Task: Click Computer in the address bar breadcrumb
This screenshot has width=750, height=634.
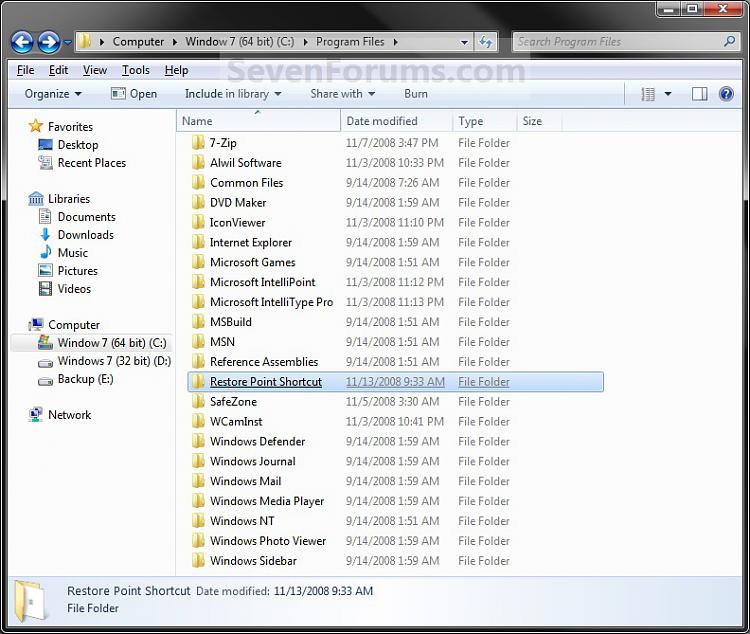Action: (138, 42)
